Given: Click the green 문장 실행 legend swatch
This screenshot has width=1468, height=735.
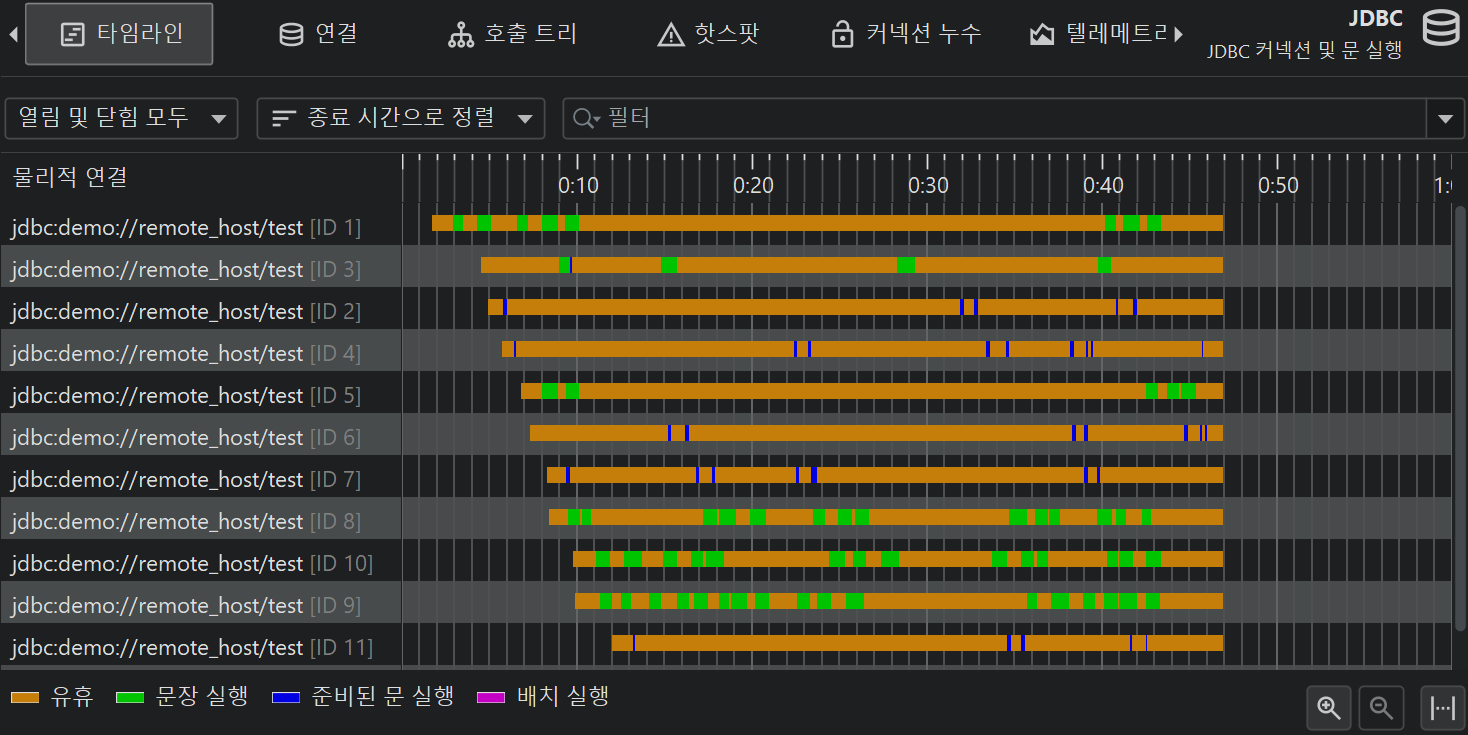Looking at the screenshot, I should pos(131,697).
